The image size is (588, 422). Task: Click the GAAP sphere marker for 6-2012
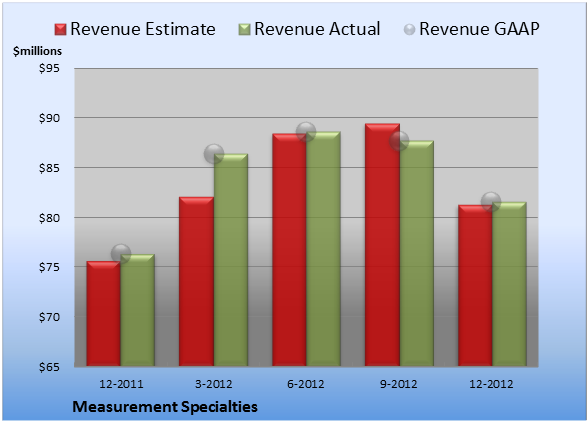[x=306, y=132]
